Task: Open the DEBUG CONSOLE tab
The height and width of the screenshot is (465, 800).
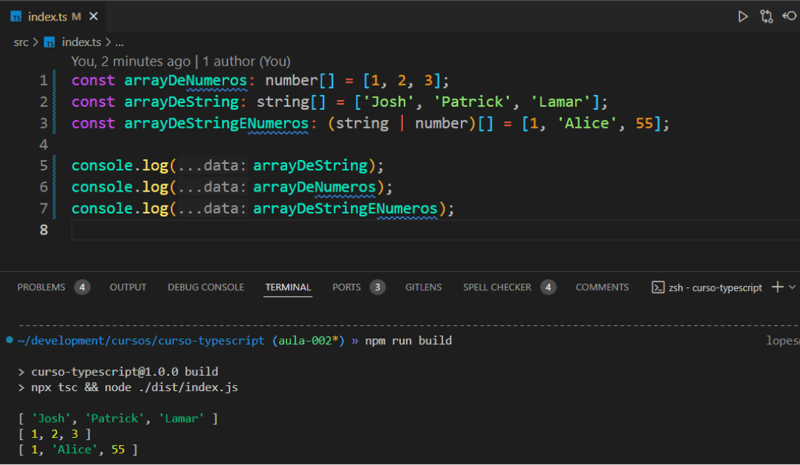Action: (x=206, y=287)
